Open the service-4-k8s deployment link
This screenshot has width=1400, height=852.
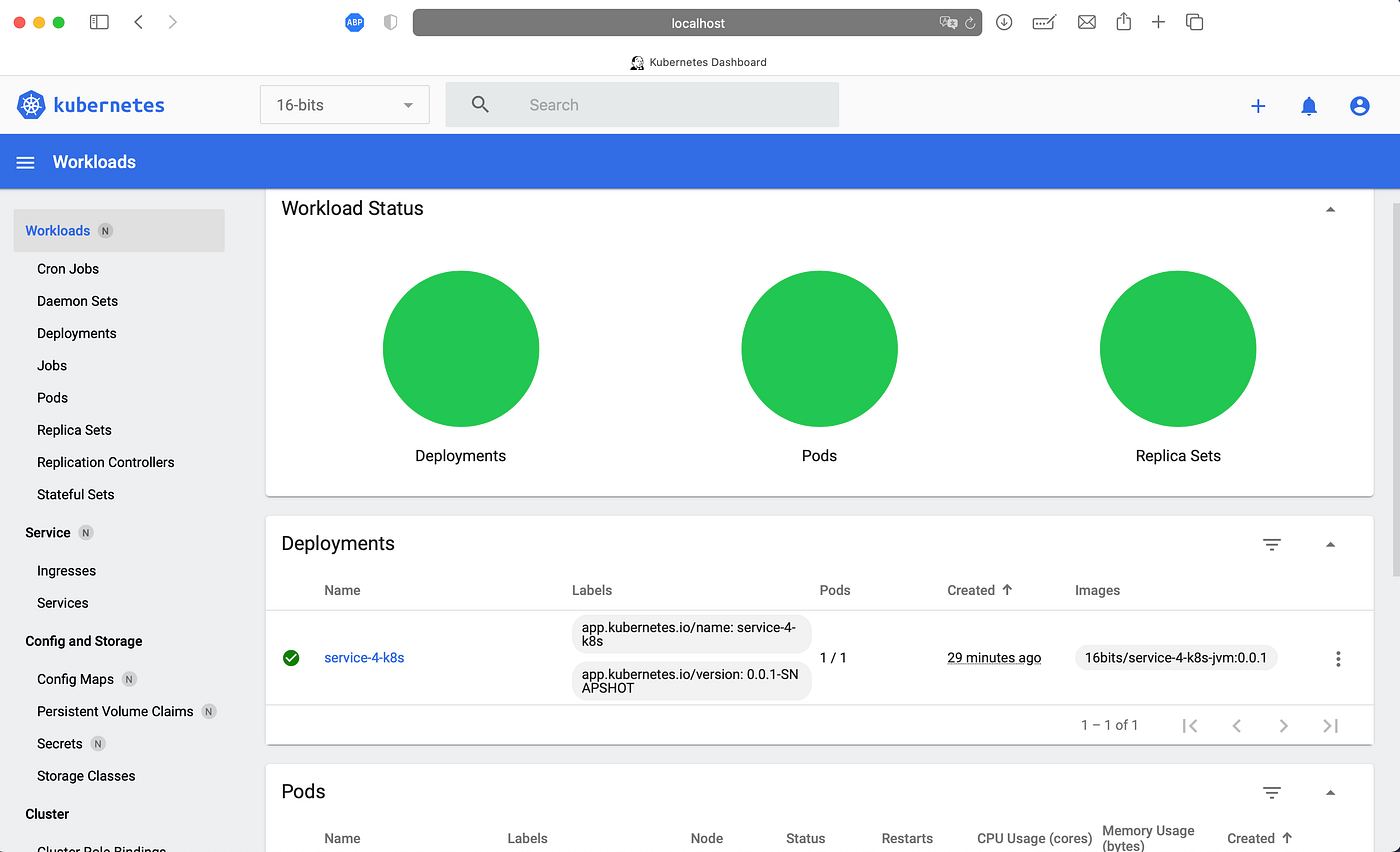364,658
